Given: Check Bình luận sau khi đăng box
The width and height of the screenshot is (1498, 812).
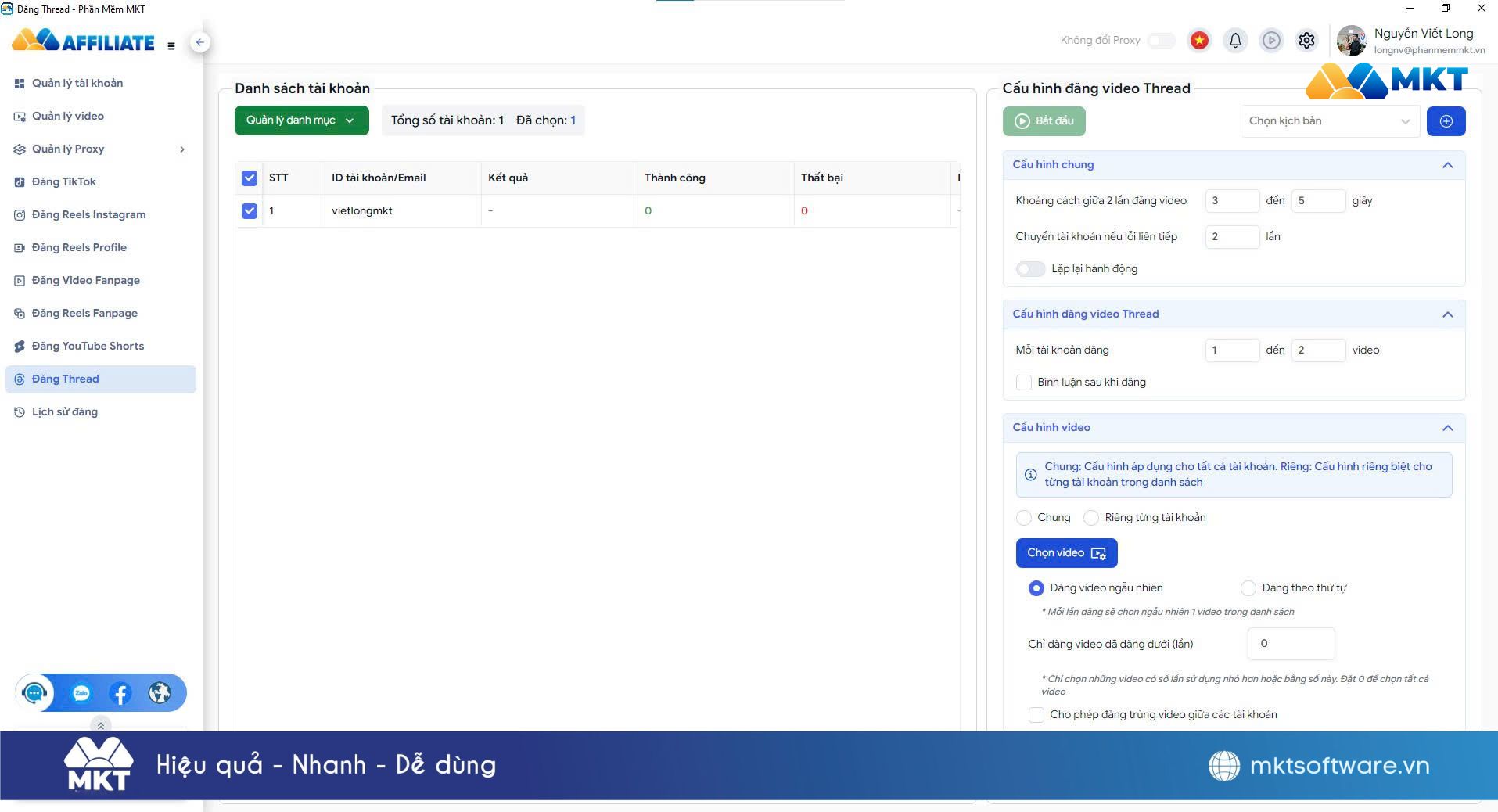Looking at the screenshot, I should point(1023,383).
